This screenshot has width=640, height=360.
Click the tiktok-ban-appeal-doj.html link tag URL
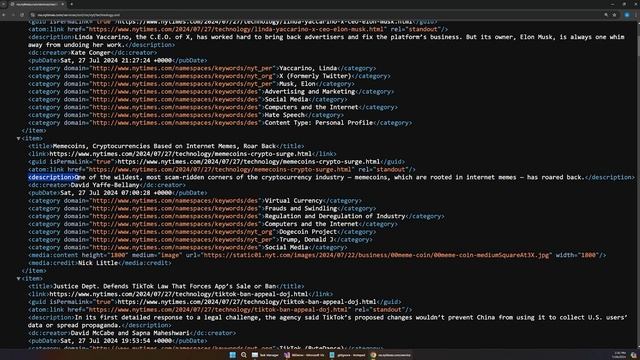point(178,294)
